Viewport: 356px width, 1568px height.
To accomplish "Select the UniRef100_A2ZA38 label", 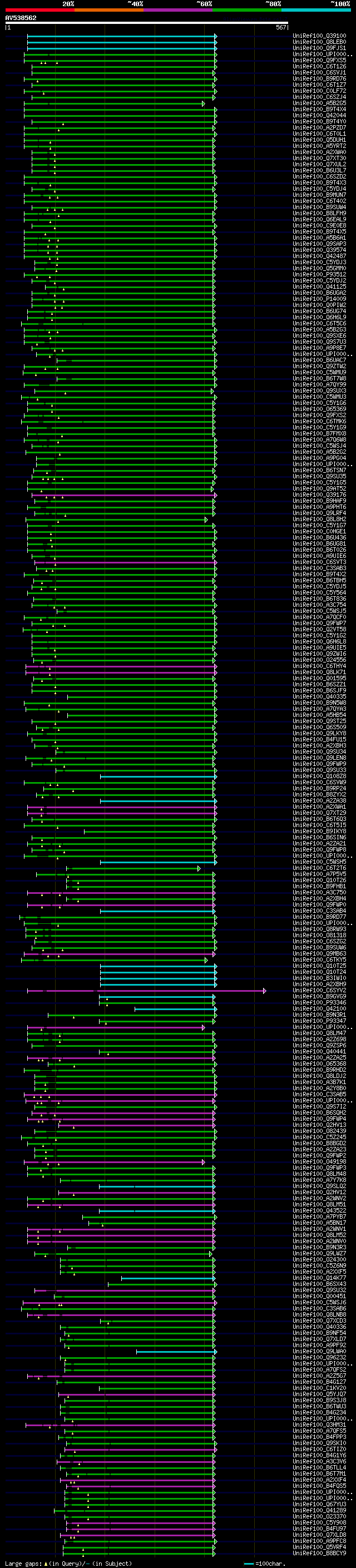I will click(319, 801).
